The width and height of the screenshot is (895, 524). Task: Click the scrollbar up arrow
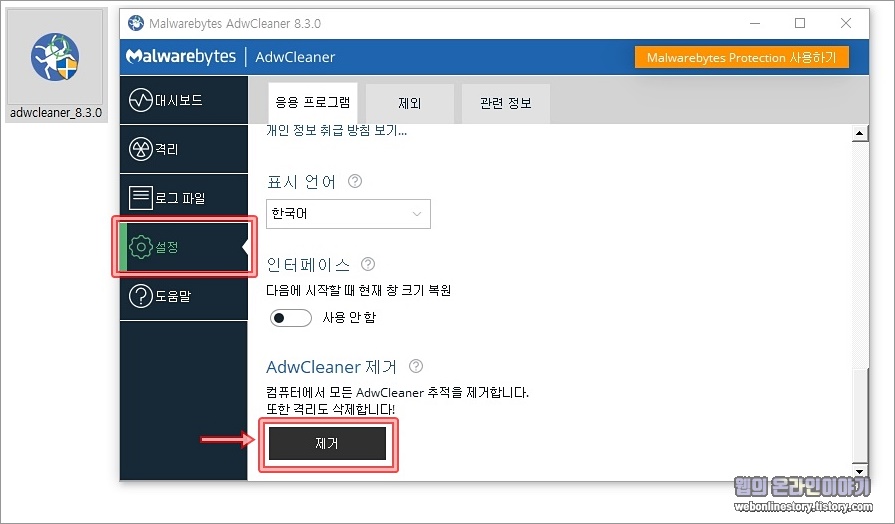pyautogui.click(x=860, y=134)
